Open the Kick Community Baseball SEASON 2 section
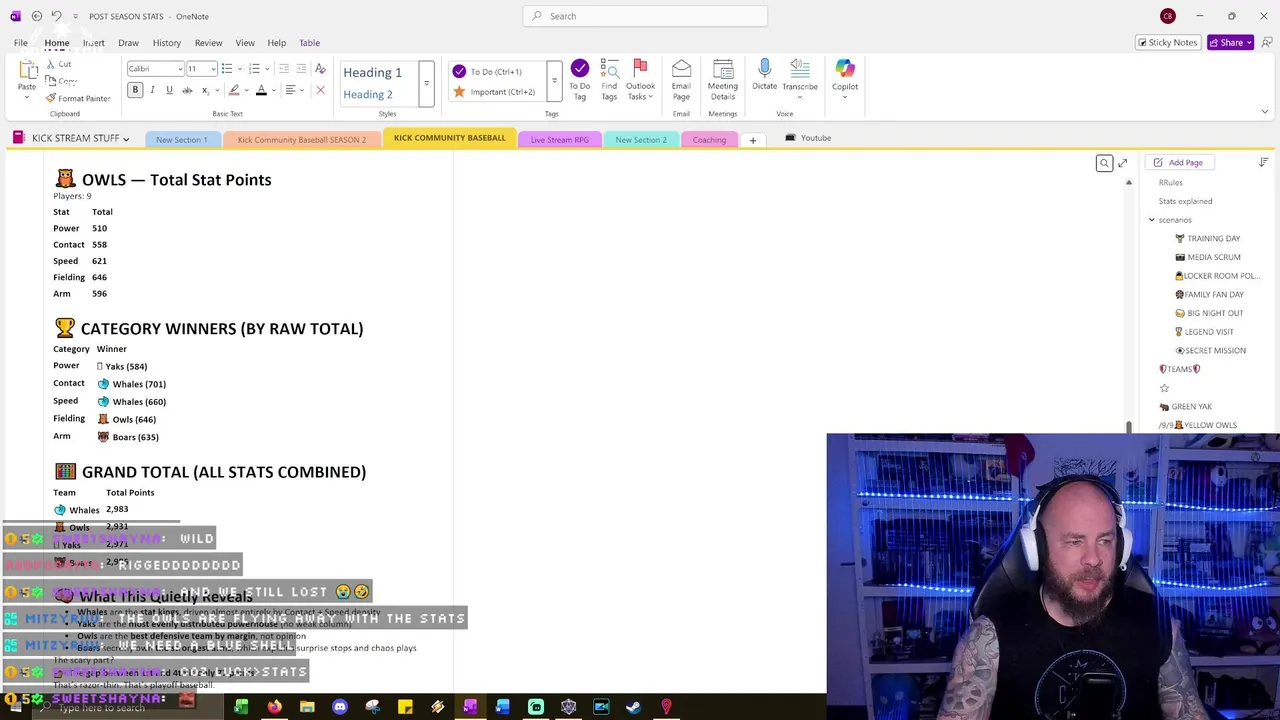Image resolution: width=1280 pixels, height=720 pixels. (x=302, y=140)
